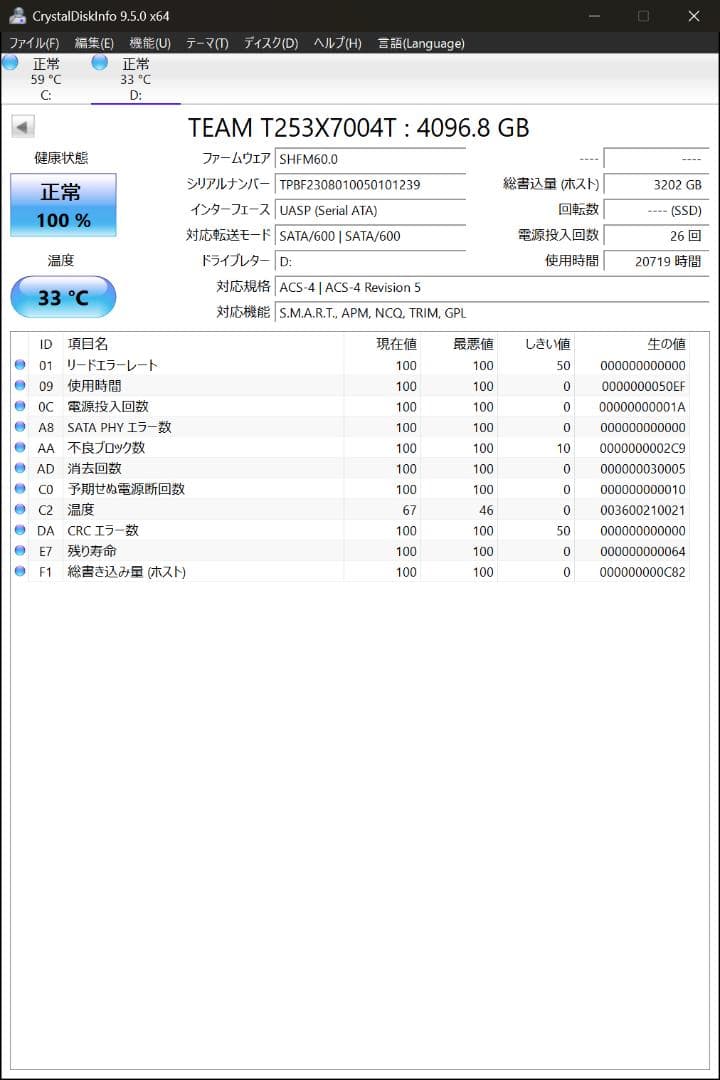Viewport: 720px width, 1080px height.
Task: Click the 現在値 column header
Action: pyautogui.click(x=382, y=344)
